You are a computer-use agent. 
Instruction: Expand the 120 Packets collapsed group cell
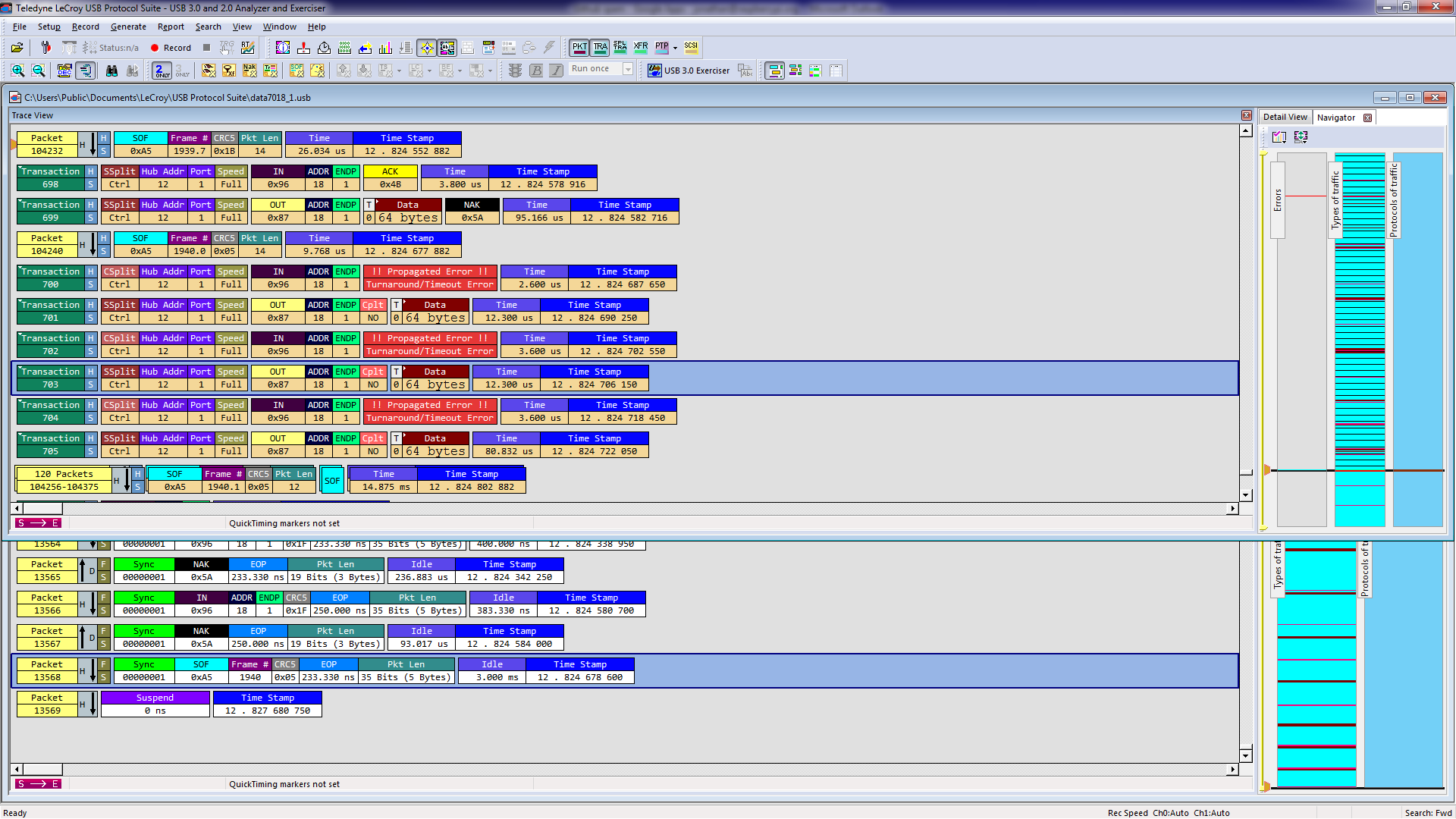coord(64,480)
